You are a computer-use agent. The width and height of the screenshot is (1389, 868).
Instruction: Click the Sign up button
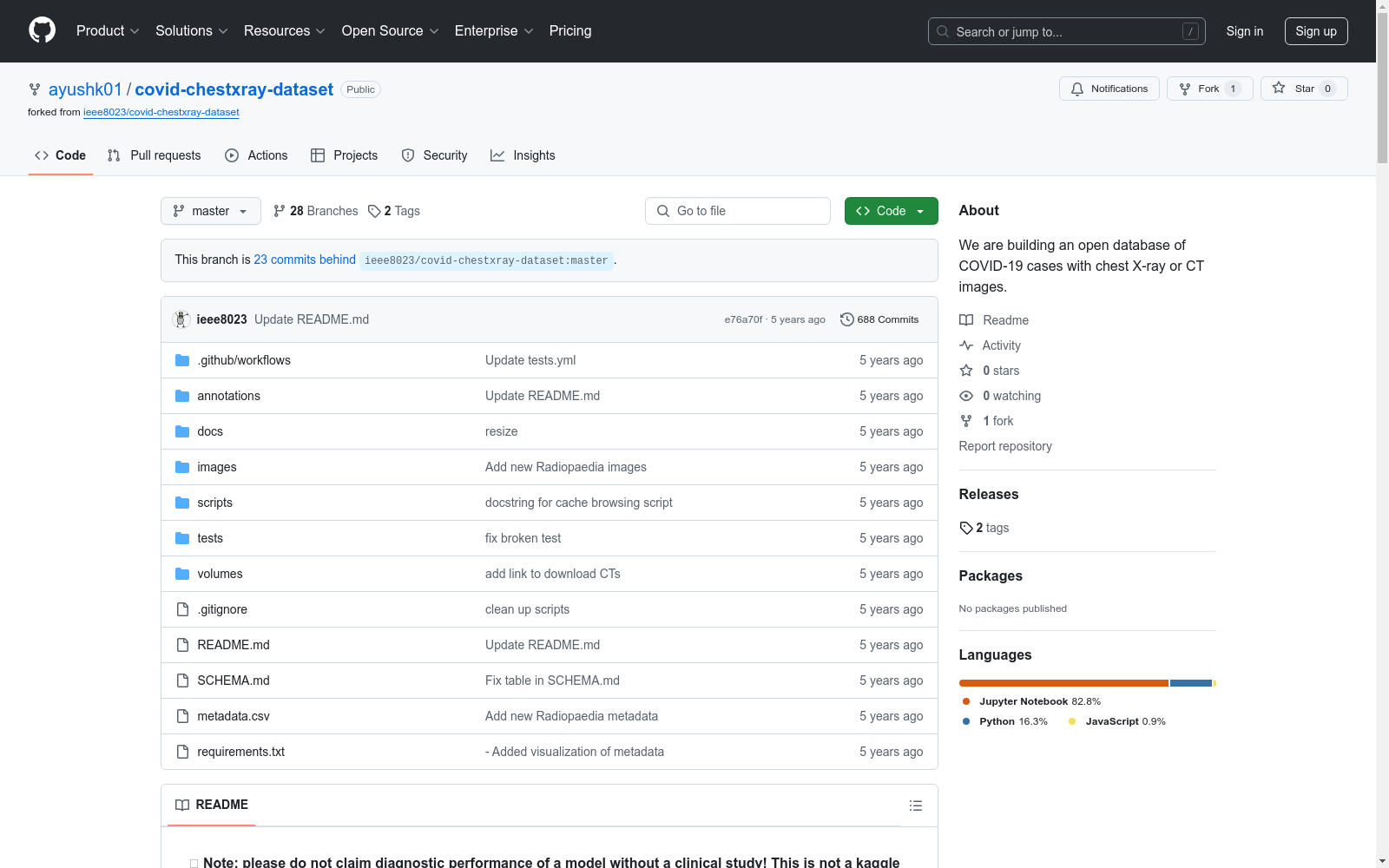click(1316, 31)
